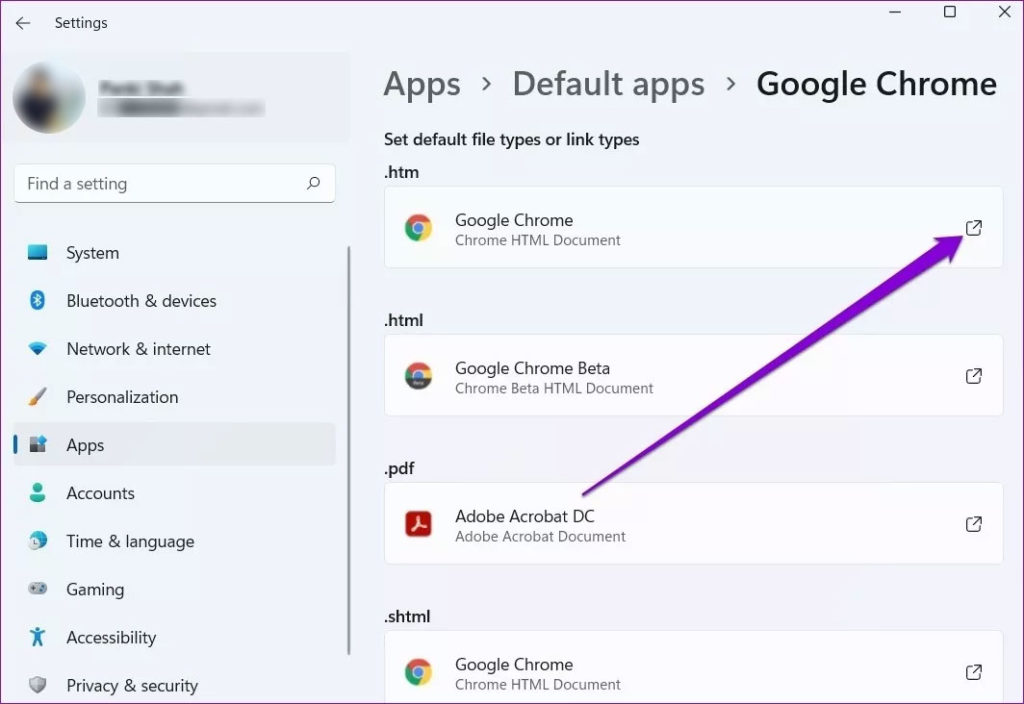Open the user profile picture
Image resolution: width=1024 pixels, height=704 pixels.
click(x=49, y=98)
